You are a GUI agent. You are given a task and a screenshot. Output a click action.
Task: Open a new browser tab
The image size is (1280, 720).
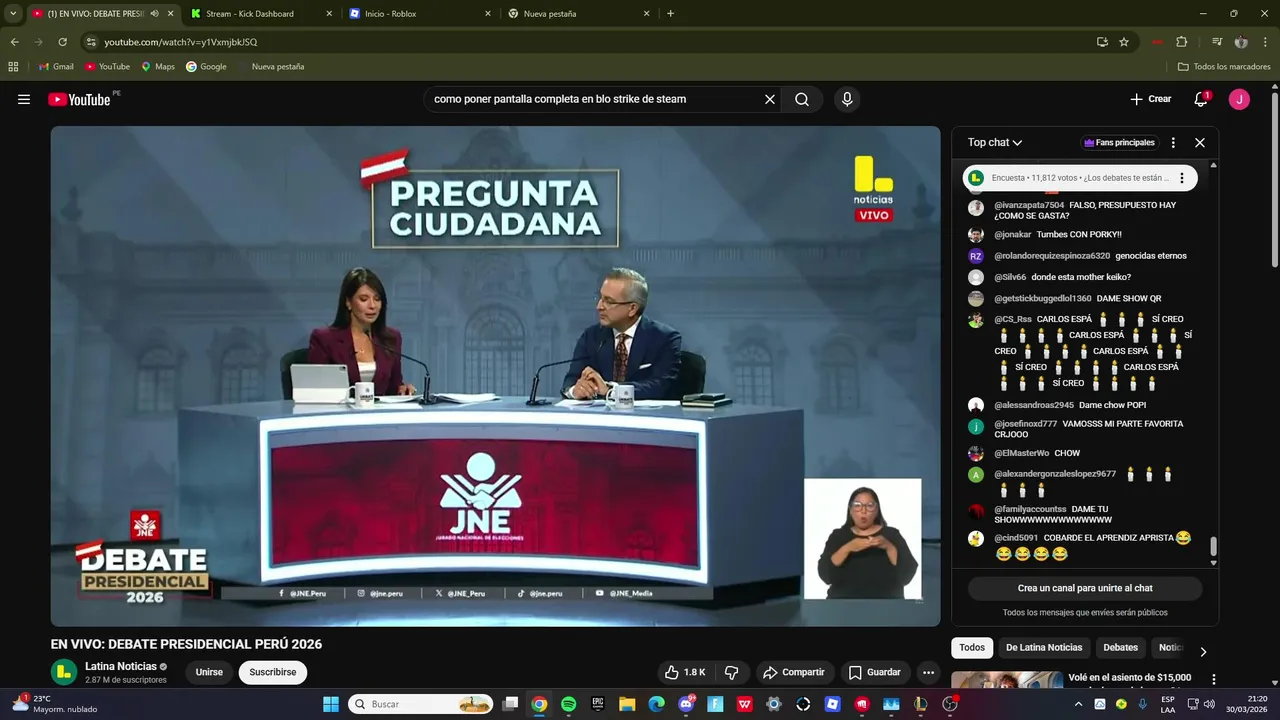click(670, 14)
